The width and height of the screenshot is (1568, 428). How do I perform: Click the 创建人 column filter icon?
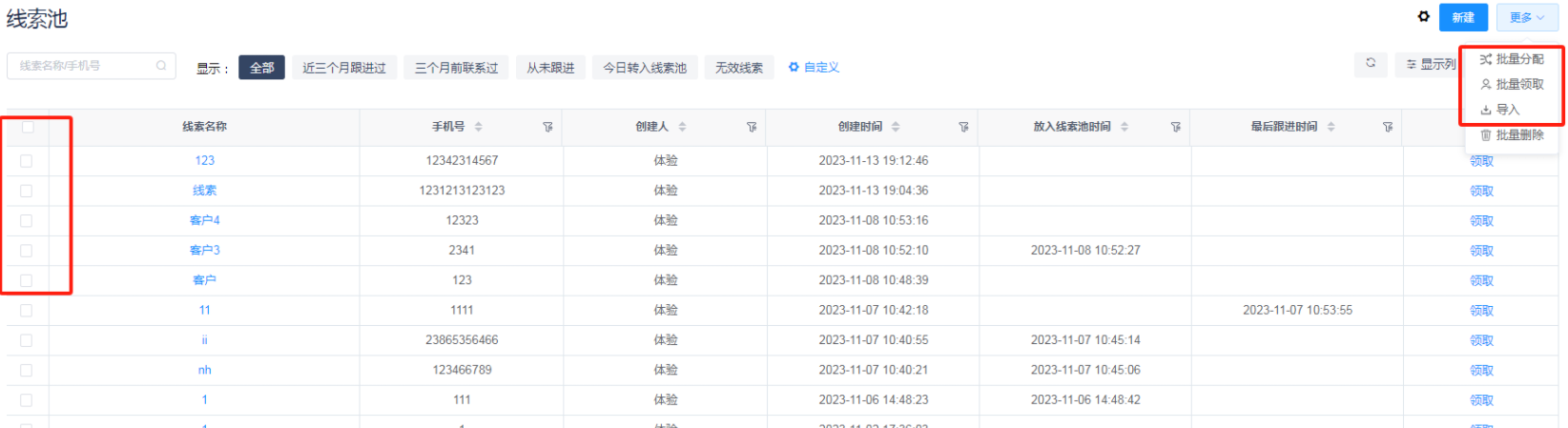(x=752, y=127)
